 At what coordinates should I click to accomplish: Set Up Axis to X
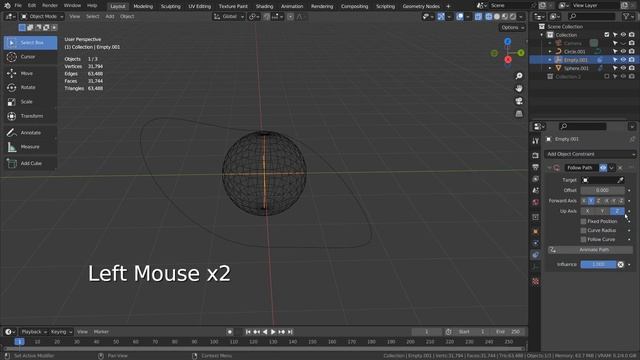coord(587,211)
